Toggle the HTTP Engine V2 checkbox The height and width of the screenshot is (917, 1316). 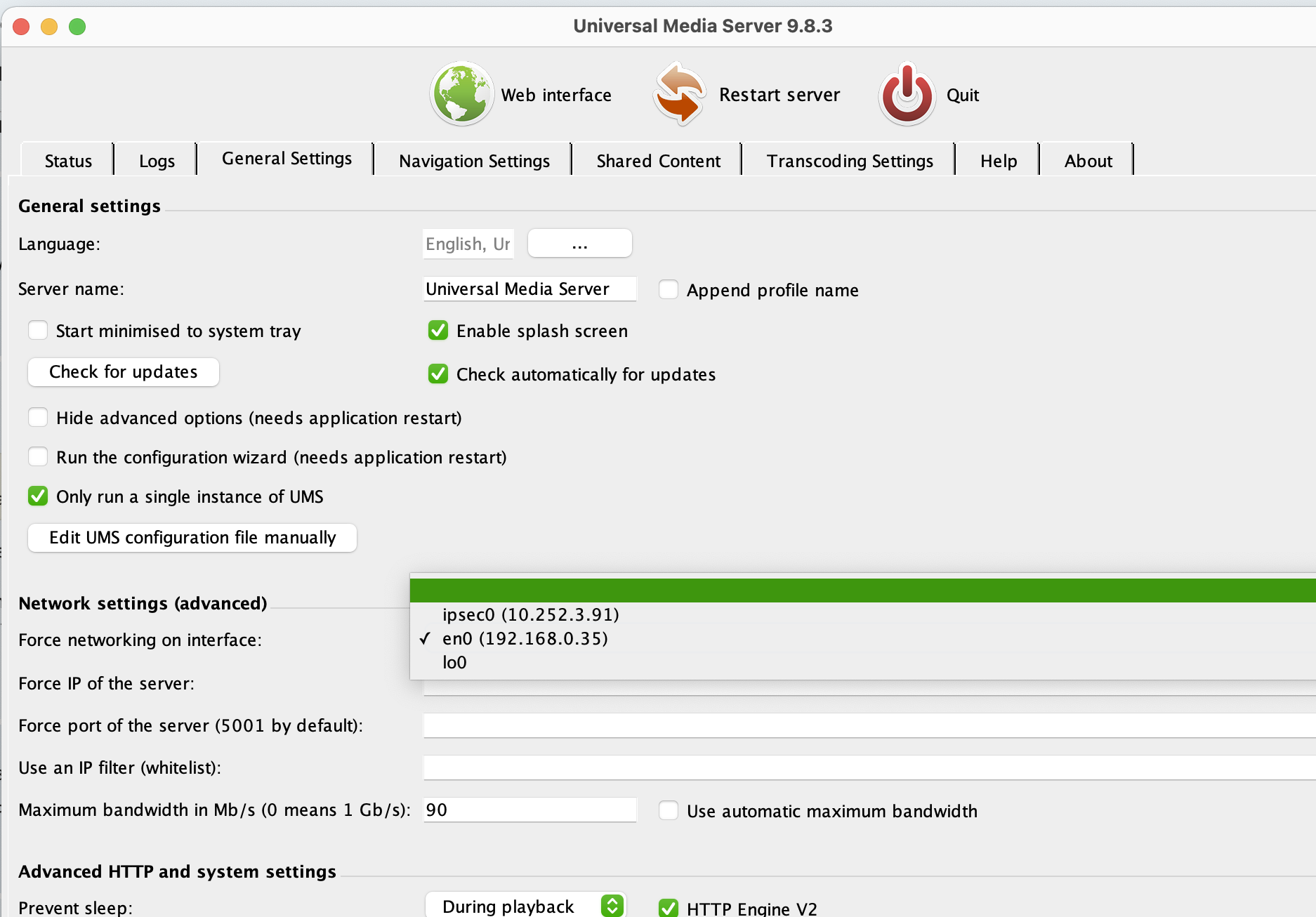point(669,909)
